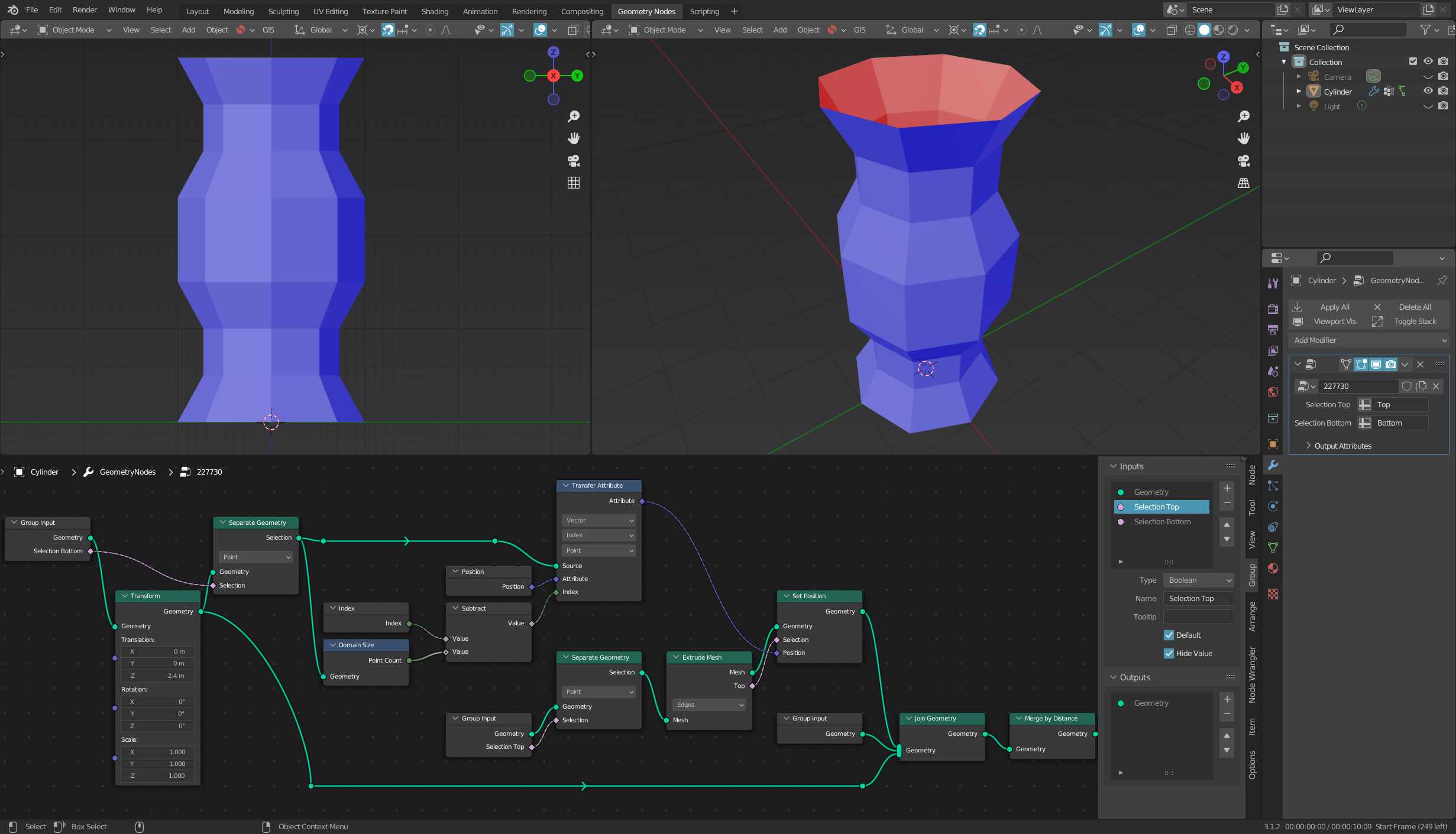The width and height of the screenshot is (1456, 834).
Task: Open the Scene properties tab icon
Action: pyautogui.click(x=1273, y=371)
